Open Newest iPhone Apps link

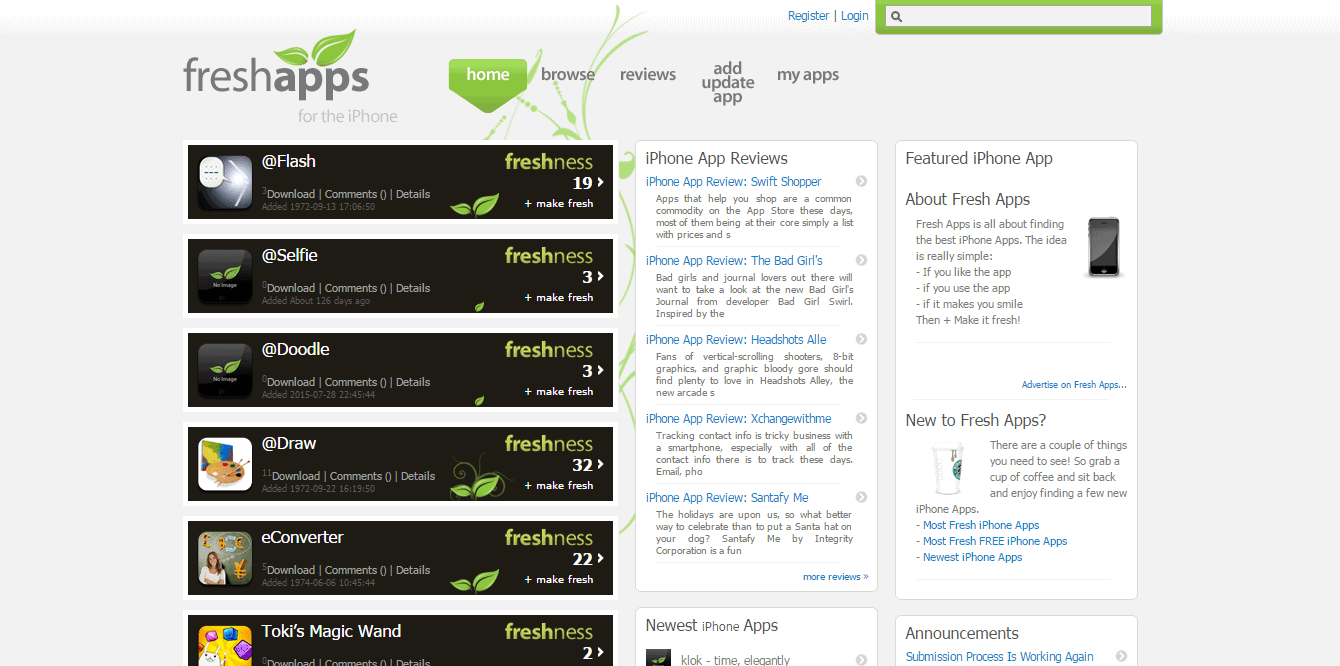click(972, 557)
